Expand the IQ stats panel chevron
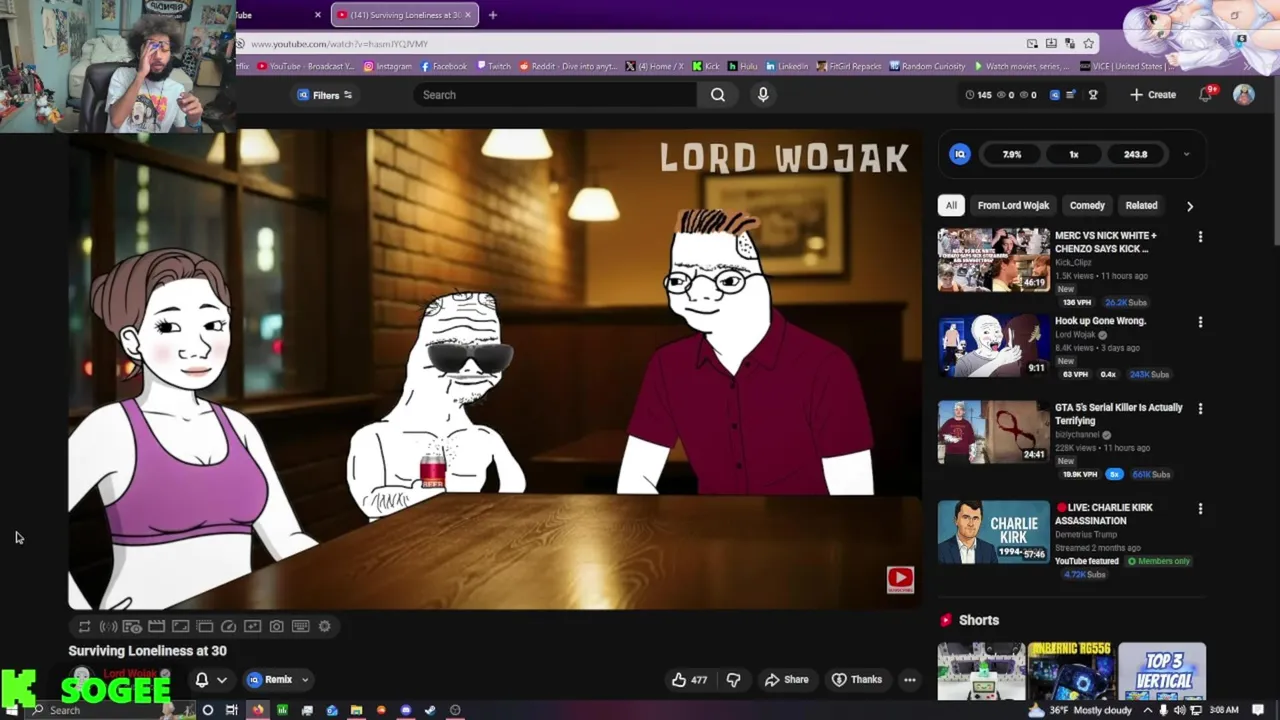Image resolution: width=1280 pixels, height=720 pixels. (1186, 154)
